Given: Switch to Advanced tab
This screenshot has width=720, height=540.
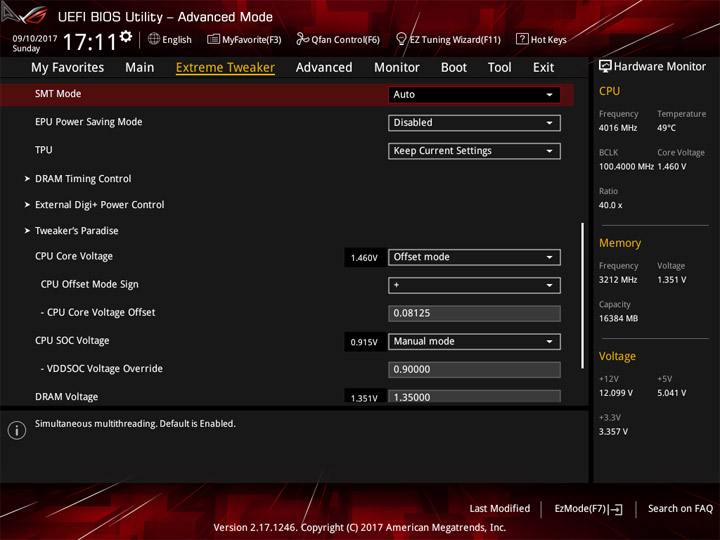Looking at the screenshot, I should click(x=324, y=68).
